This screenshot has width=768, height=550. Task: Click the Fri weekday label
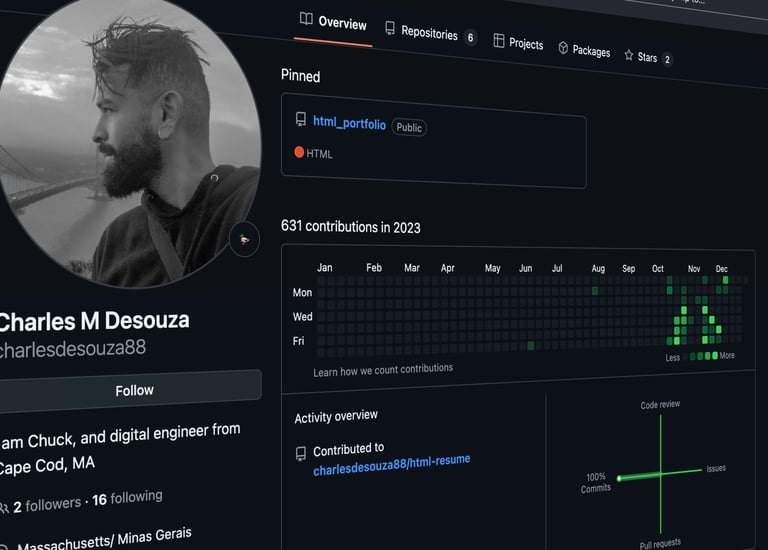click(x=298, y=341)
